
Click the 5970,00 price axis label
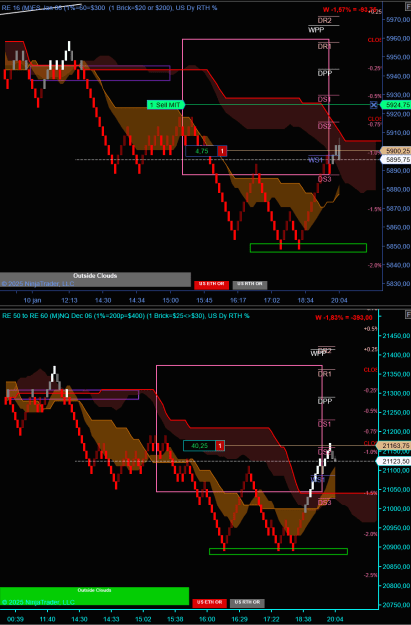tap(398, 20)
